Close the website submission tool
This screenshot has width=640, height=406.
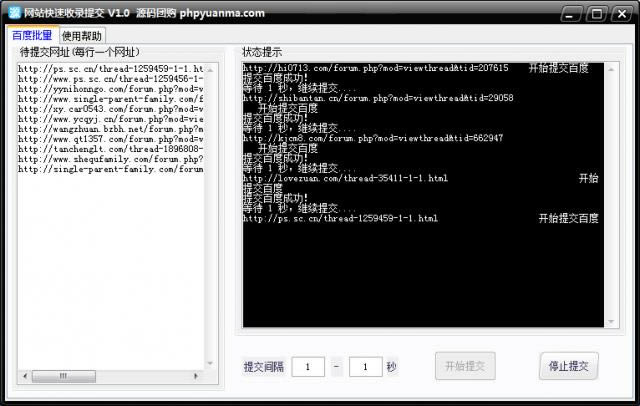click(622, 14)
